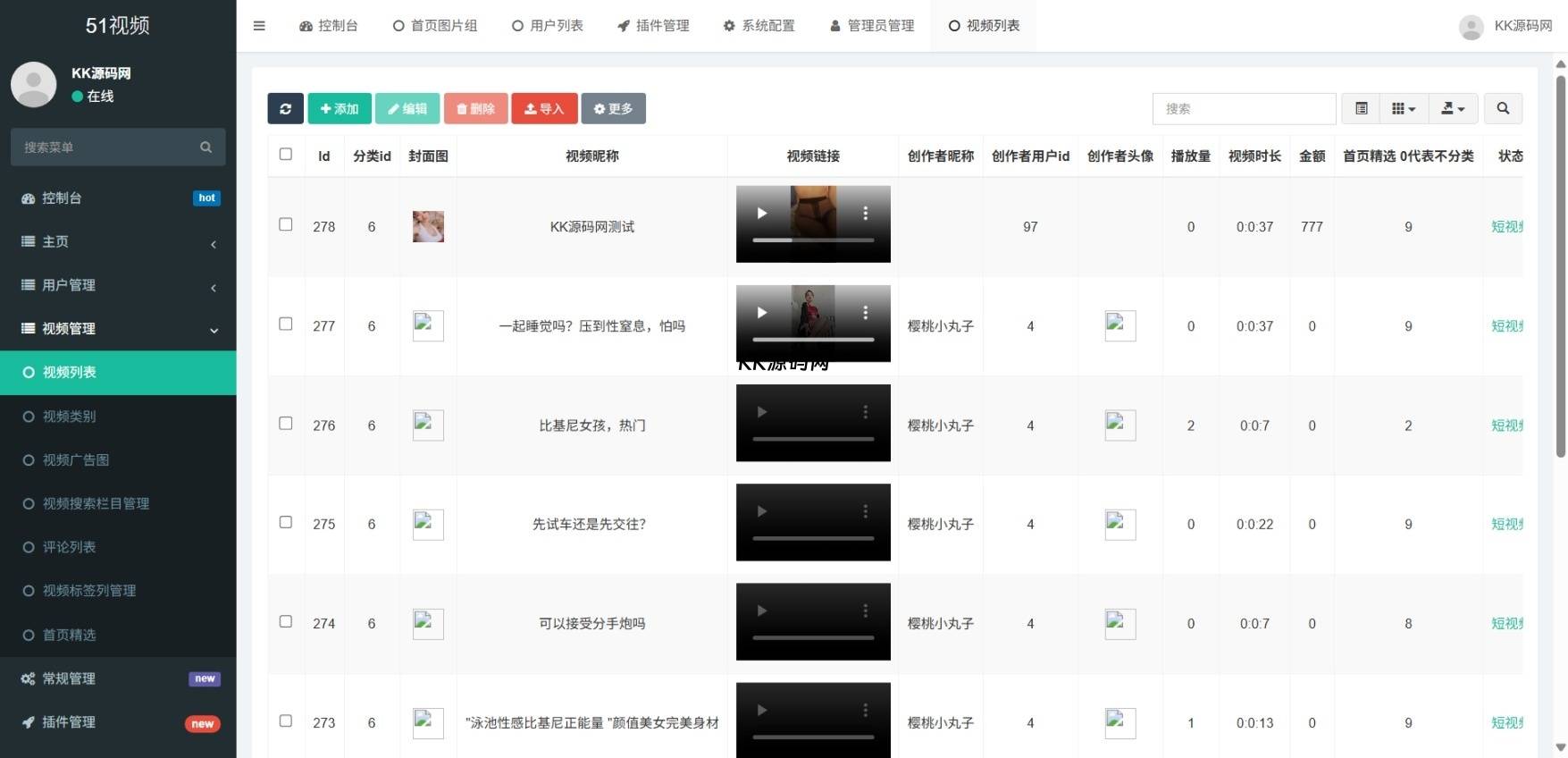Switch to the 系统配置 top tab

pos(759,26)
